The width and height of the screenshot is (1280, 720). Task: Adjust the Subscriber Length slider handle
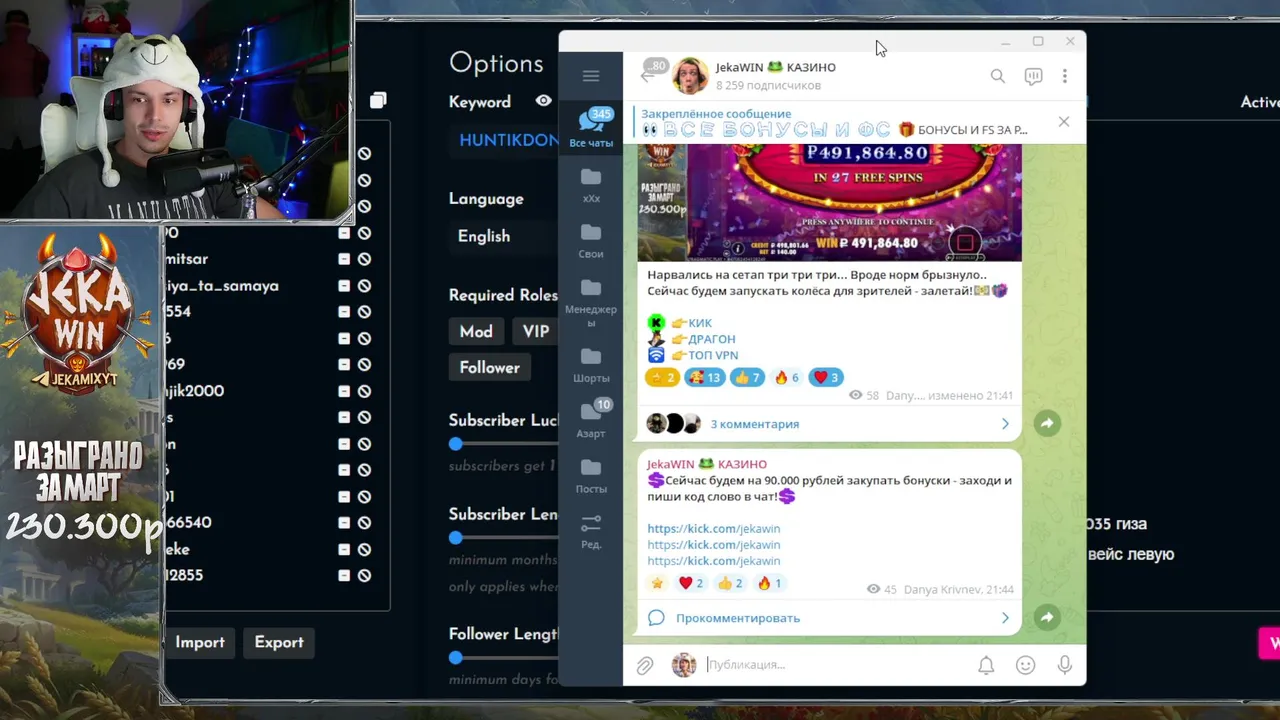pos(456,537)
